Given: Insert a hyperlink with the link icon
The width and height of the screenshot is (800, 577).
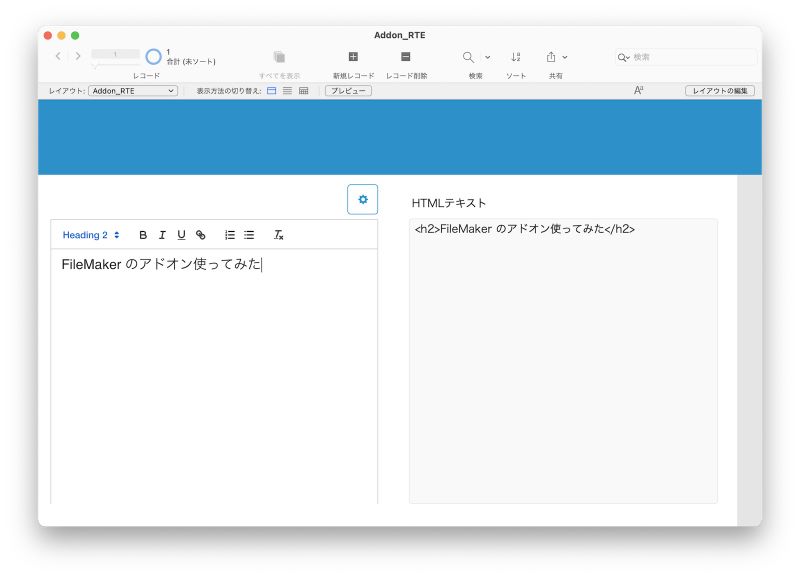Looking at the screenshot, I should click(x=201, y=235).
